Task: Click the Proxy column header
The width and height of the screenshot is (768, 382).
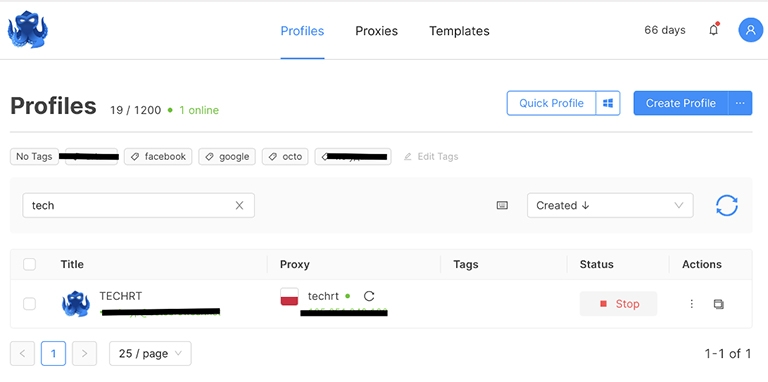Action: [x=294, y=264]
